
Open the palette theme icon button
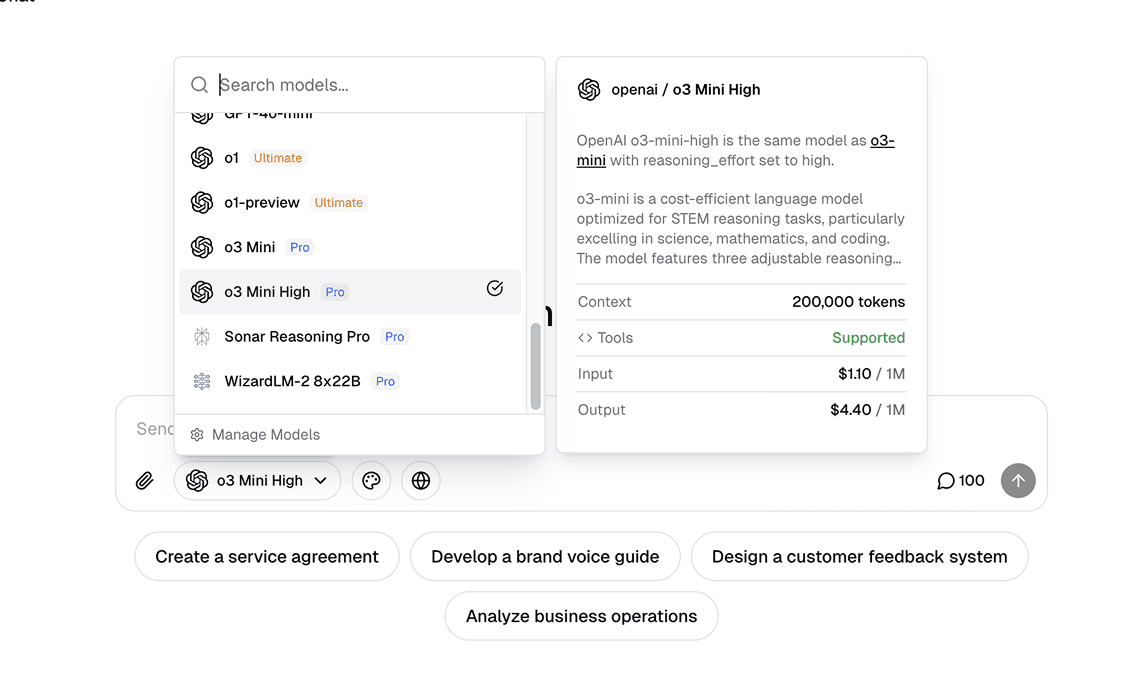pyautogui.click(x=371, y=481)
